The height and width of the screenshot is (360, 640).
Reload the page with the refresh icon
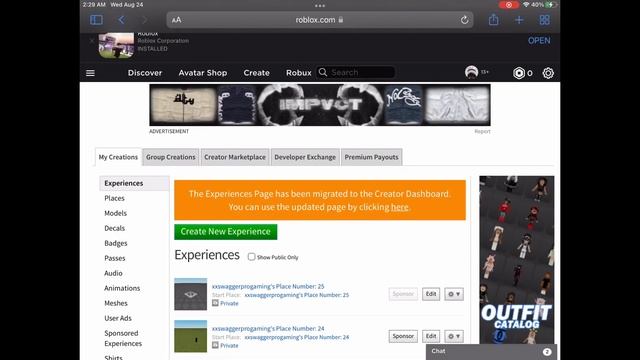464,20
